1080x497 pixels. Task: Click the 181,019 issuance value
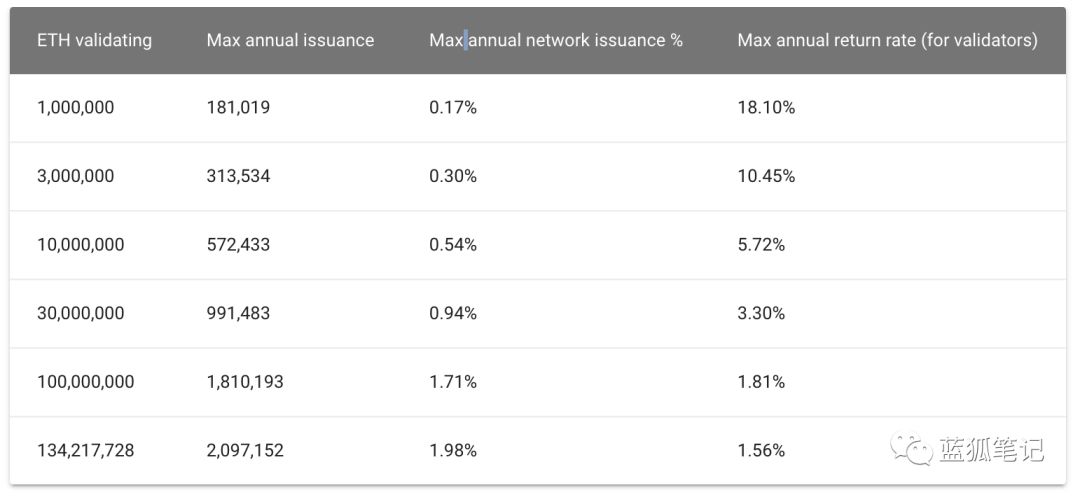[x=238, y=107]
